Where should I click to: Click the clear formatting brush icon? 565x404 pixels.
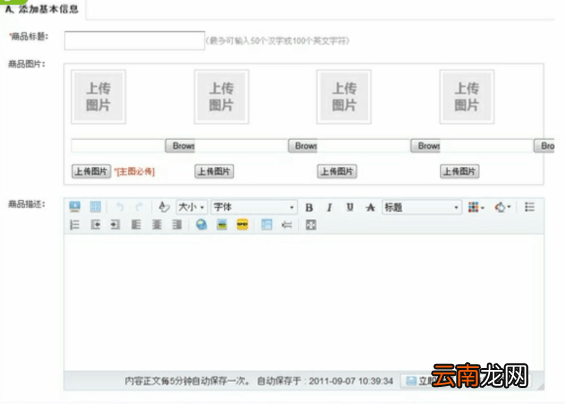[x=164, y=207]
